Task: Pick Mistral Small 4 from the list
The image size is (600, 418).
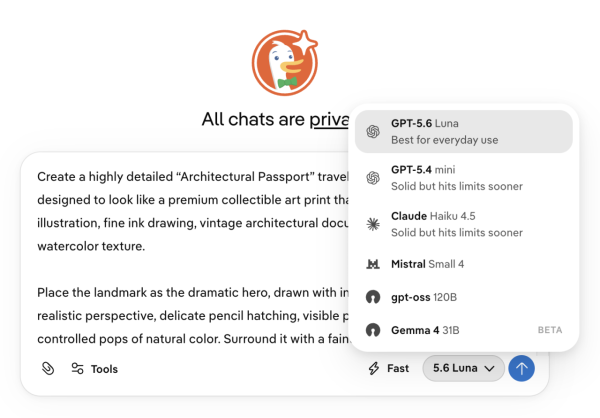Action: (464, 264)
